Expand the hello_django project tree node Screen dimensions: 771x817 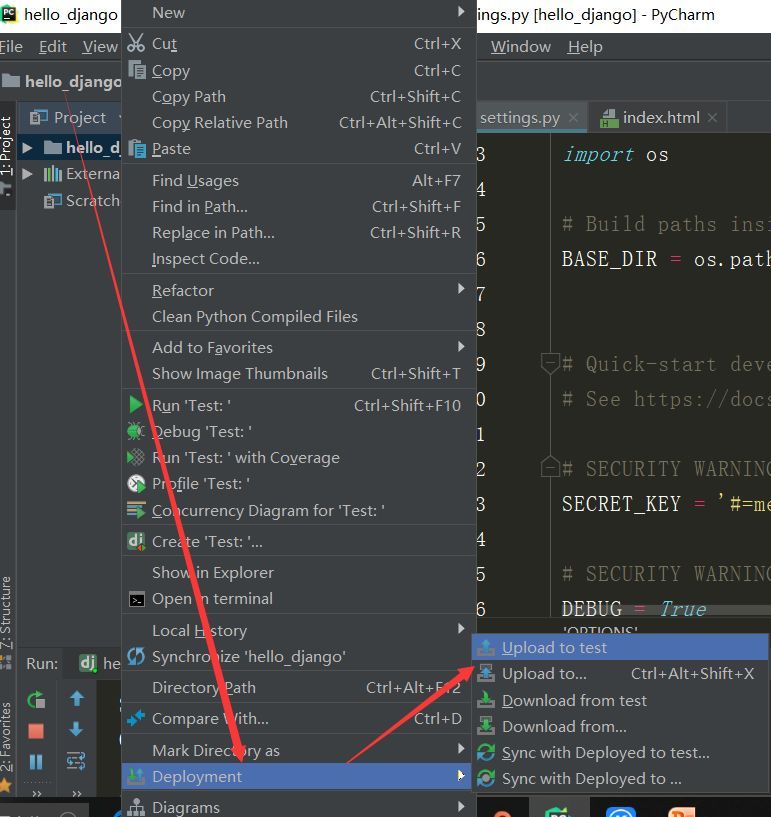tap(27, 148)
